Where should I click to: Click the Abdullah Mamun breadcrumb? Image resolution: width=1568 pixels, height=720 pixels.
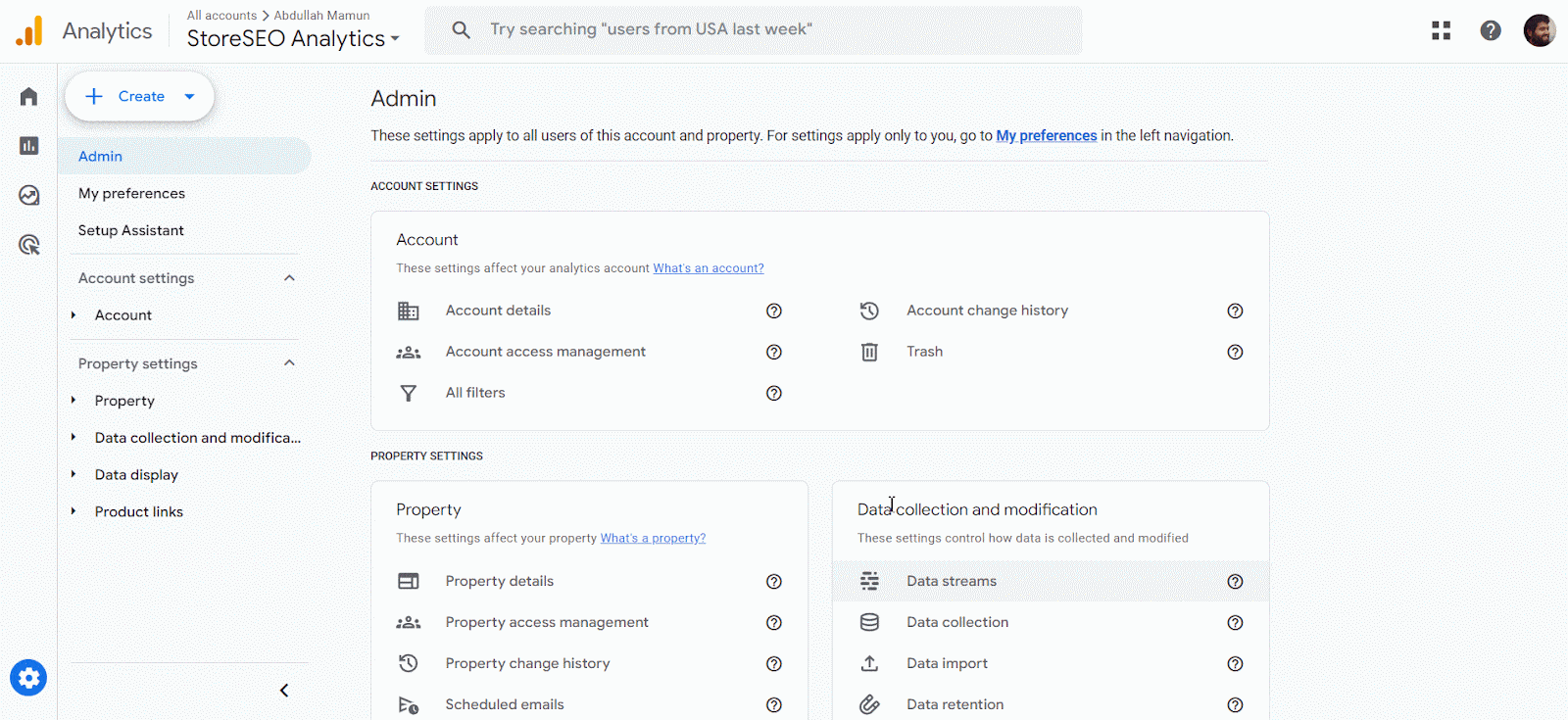[321, 16]
